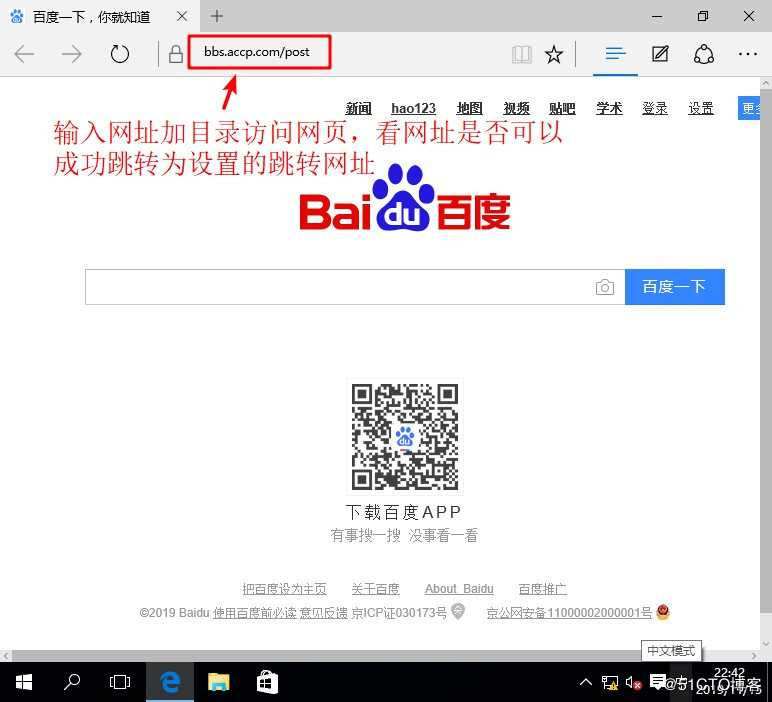Open Action Center notification icon

[x=658, y=682]
